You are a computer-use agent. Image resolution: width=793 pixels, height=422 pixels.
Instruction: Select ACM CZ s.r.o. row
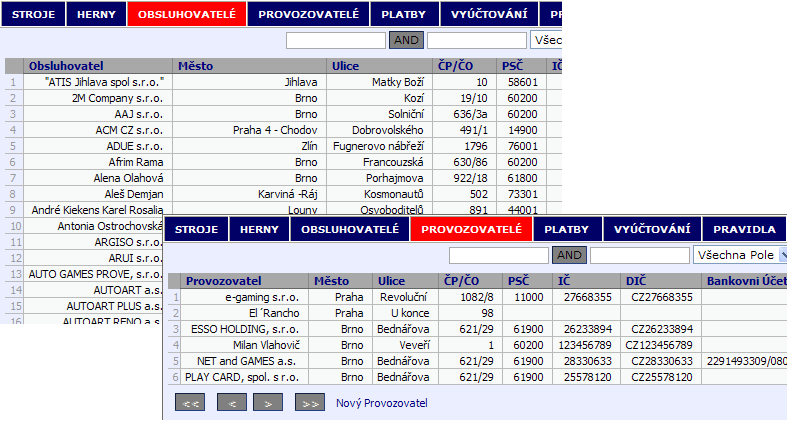coord(283,130)
